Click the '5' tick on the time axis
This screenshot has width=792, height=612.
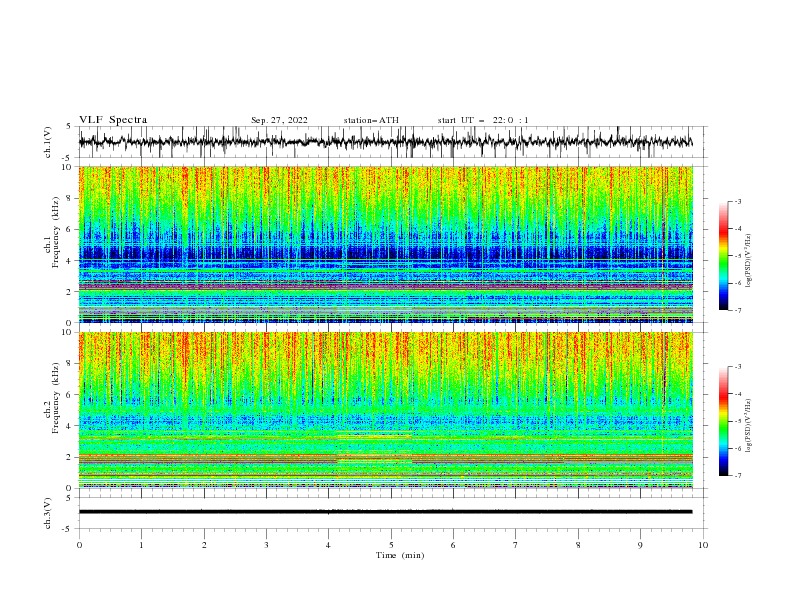click(391, 545)
